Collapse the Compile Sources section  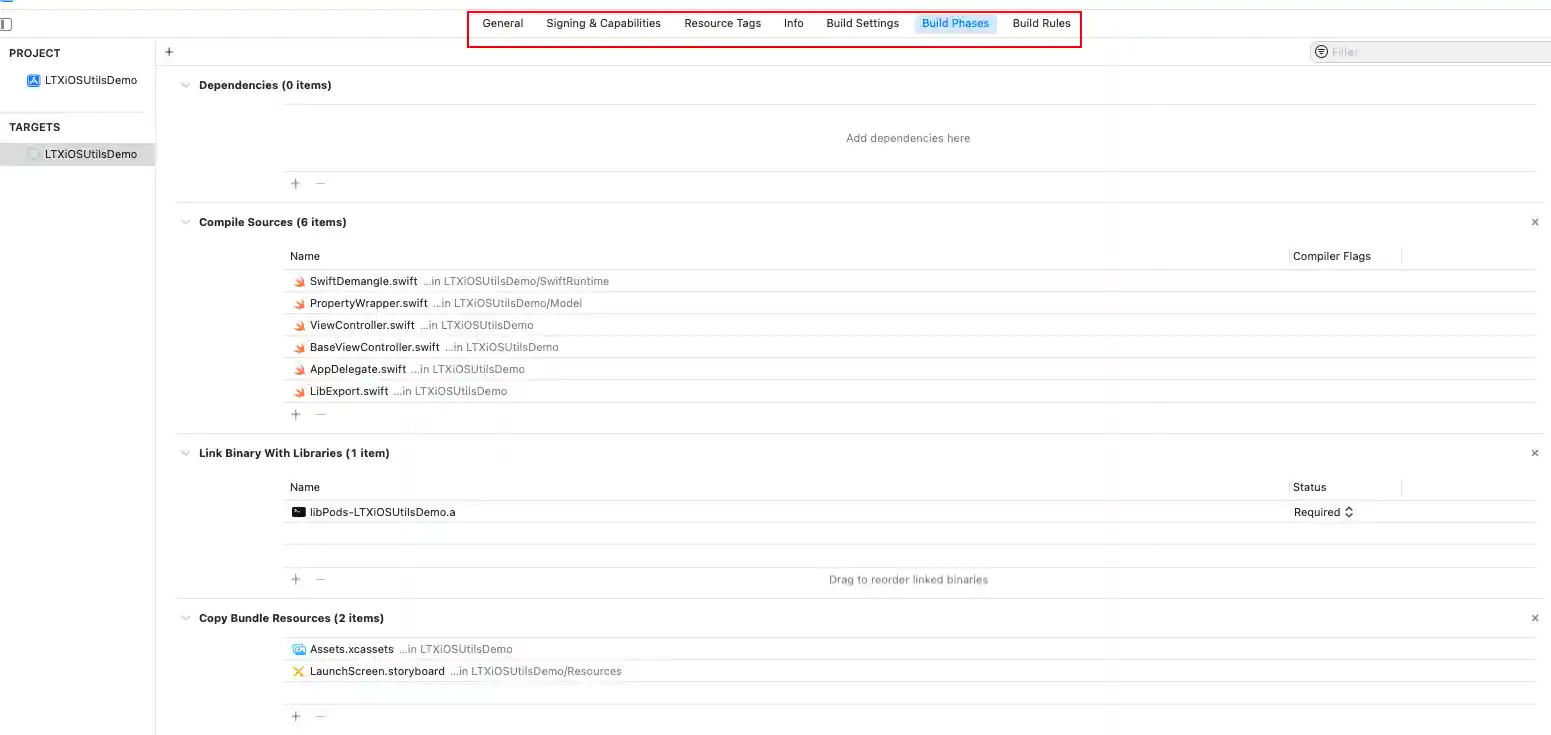point(185,222)
